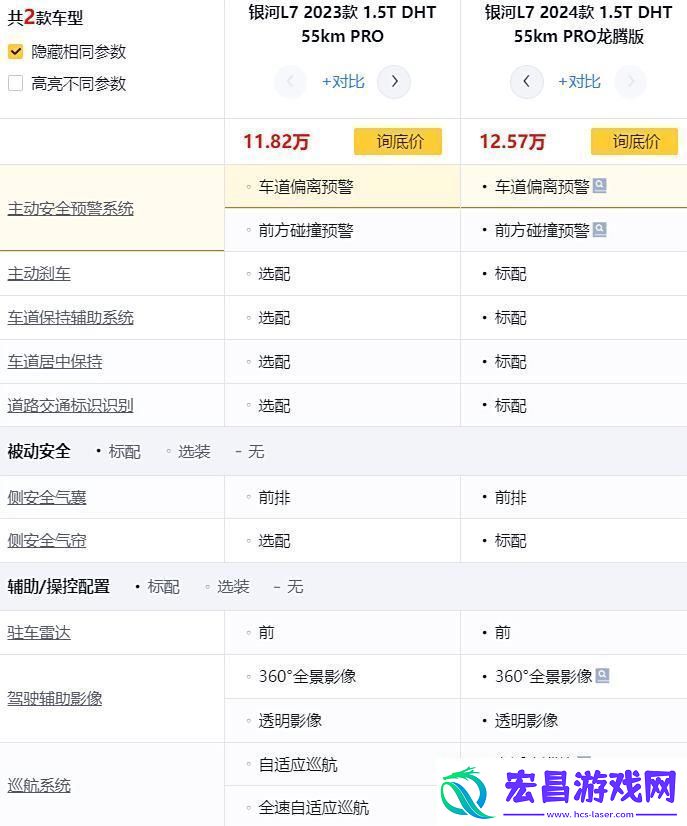Viewport: 687px width, 826px height.
Task: Click 标配 in the 侧安全气帘 row
Action: pos(511,541)
